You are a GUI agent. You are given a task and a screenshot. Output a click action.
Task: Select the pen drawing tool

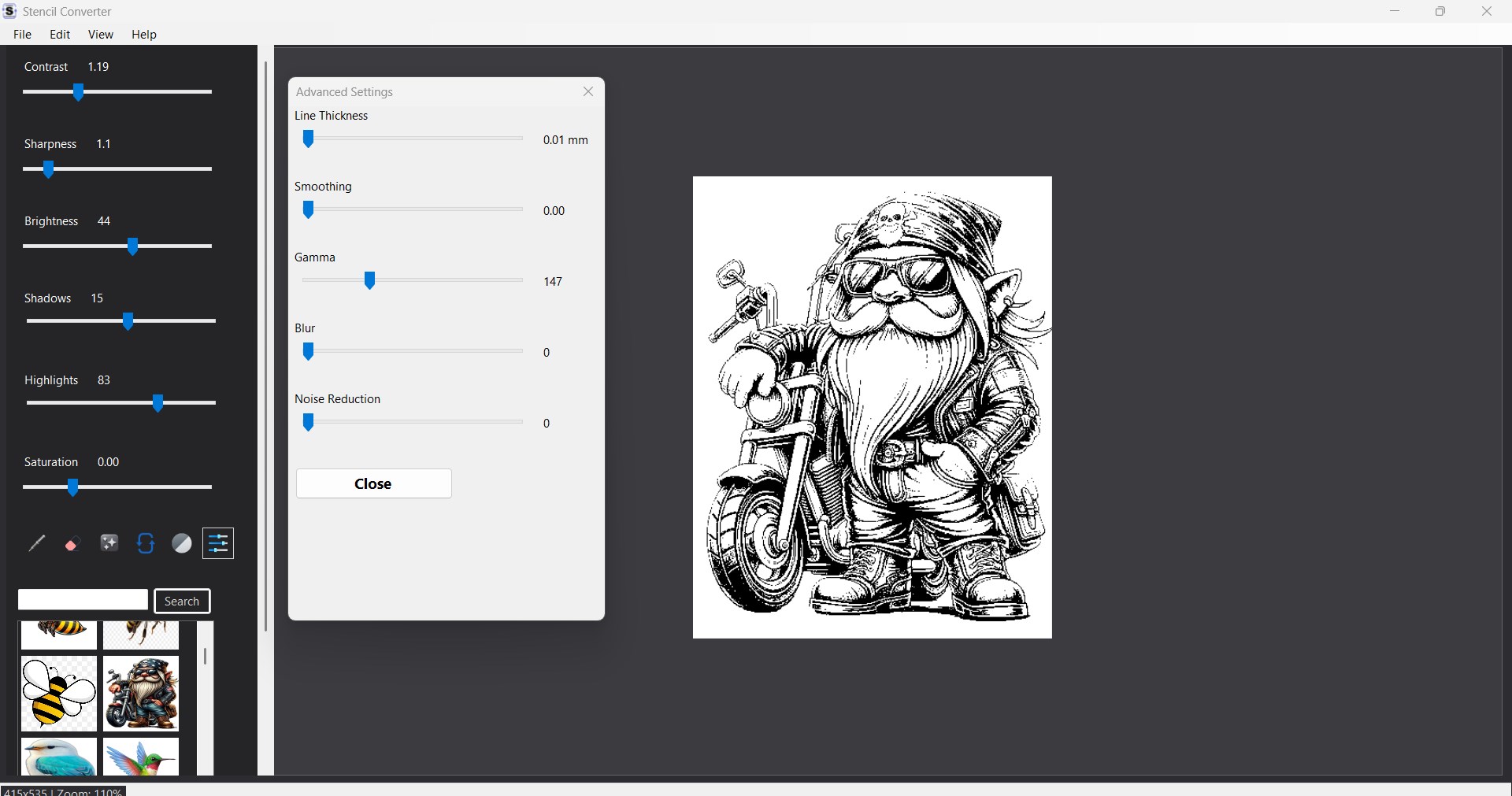tap(36, 543)
